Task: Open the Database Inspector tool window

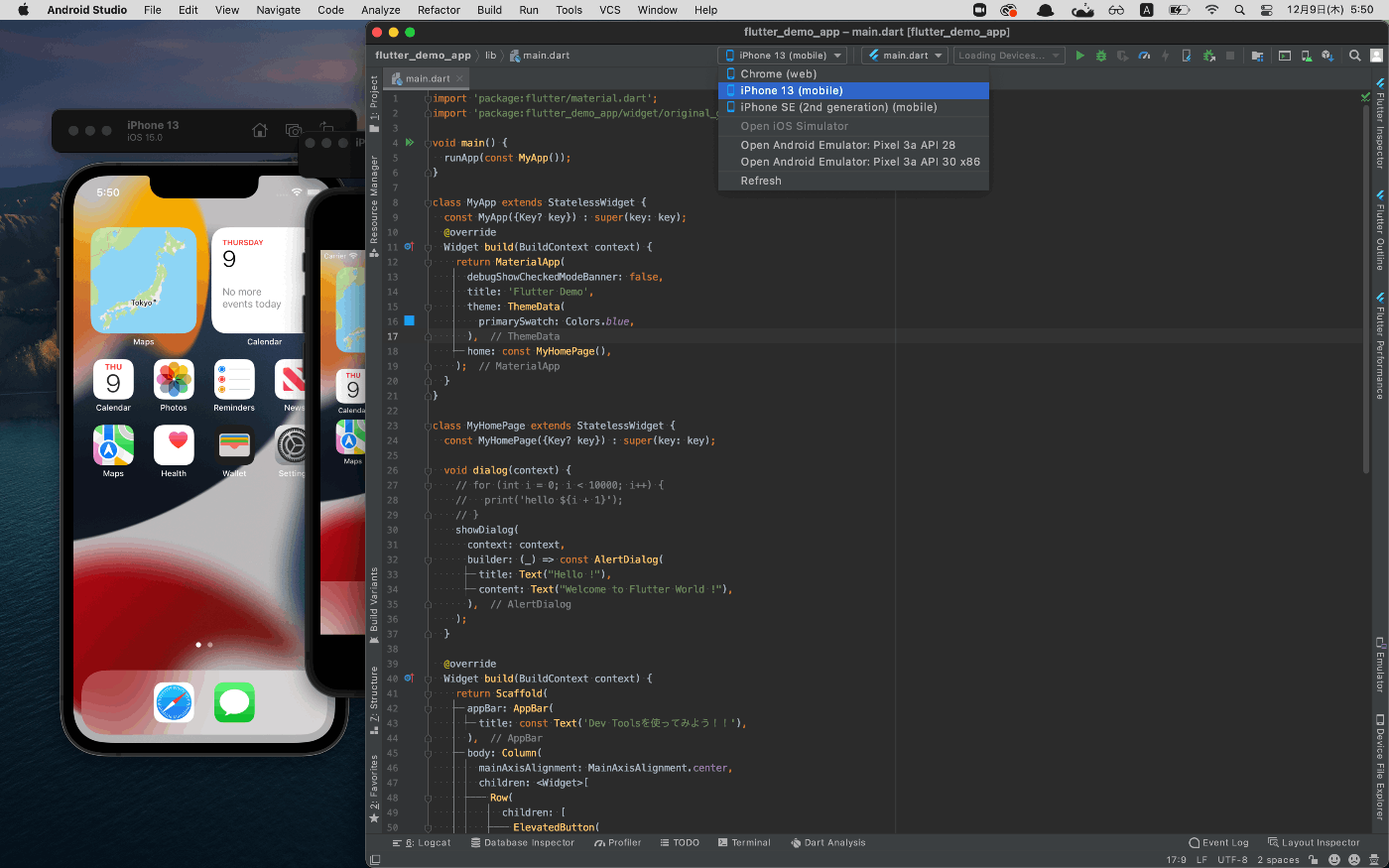Action: [x=523, y=843]
